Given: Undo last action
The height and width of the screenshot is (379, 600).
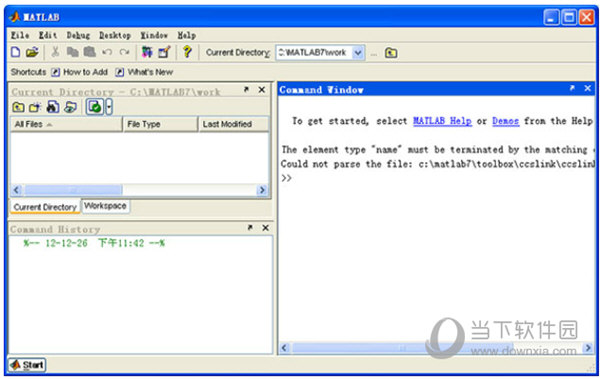Looking at the screenshot, I should click(107, 52).
